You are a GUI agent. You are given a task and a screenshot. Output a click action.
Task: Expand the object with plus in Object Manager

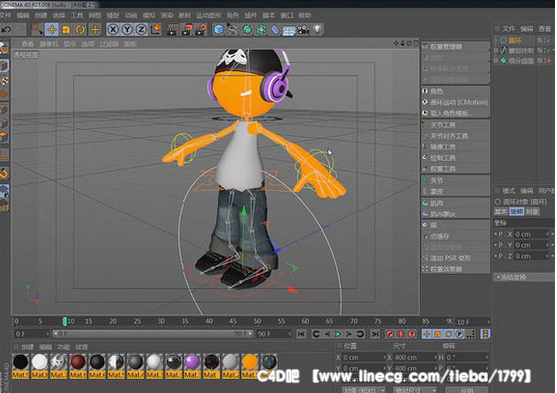tap(496, 50)
